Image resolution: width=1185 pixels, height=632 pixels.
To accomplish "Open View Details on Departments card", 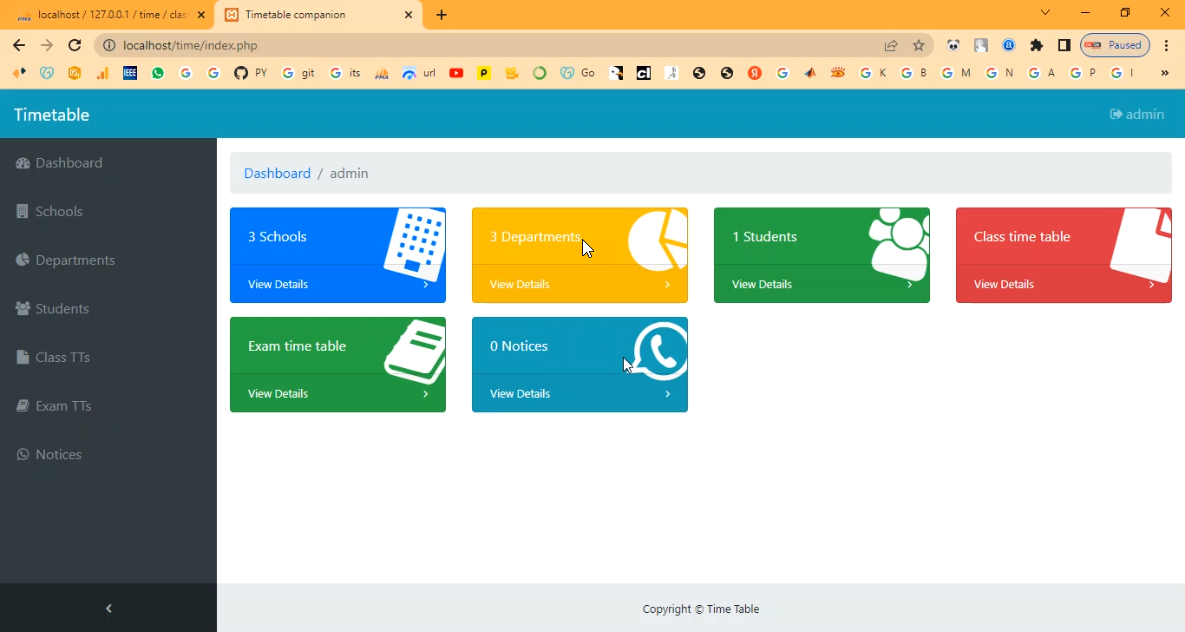I will (x=520, y=285).
